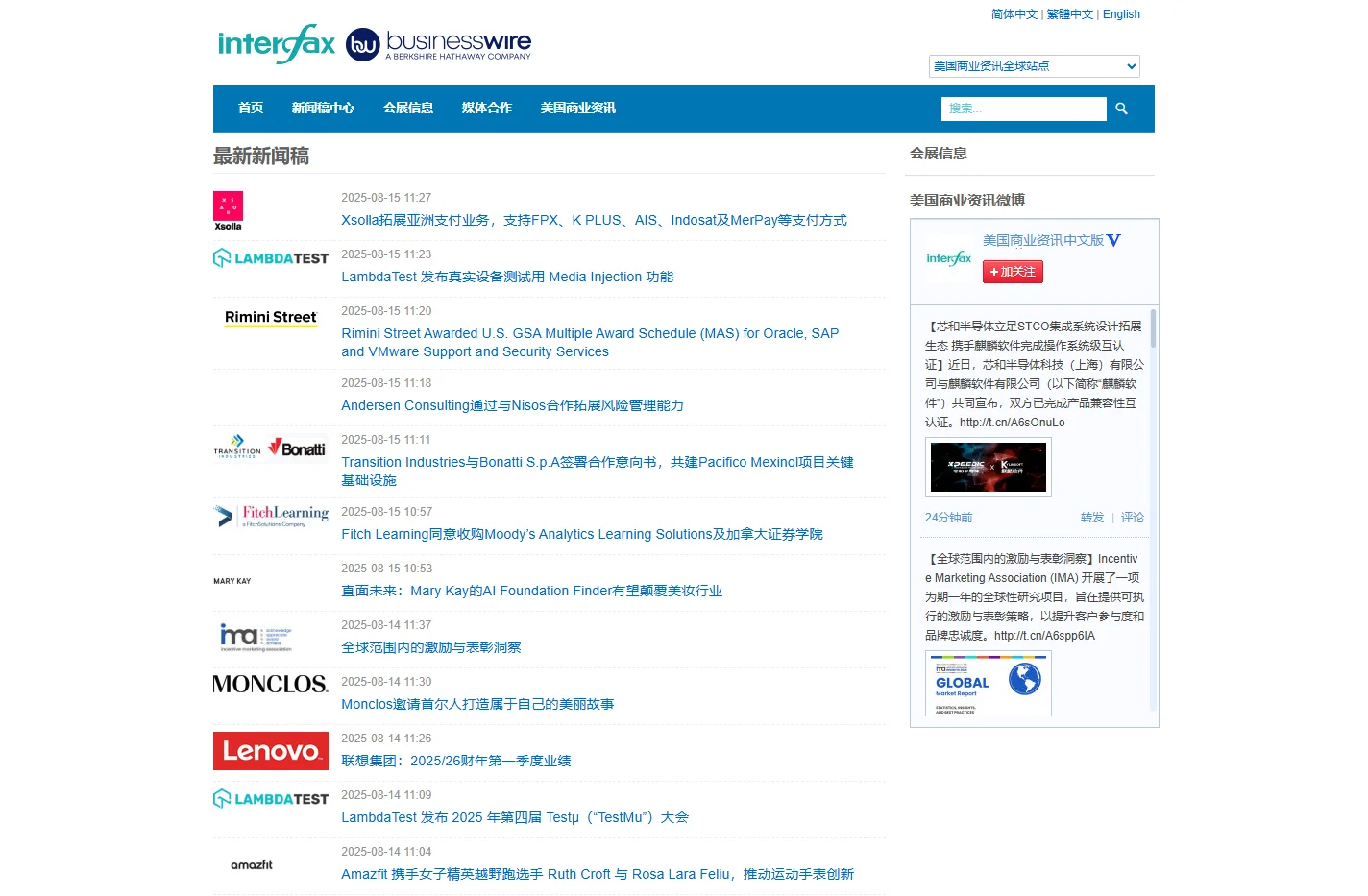Click the Business Wire logo
1368x896 pixels.
[x=438, y=44]
